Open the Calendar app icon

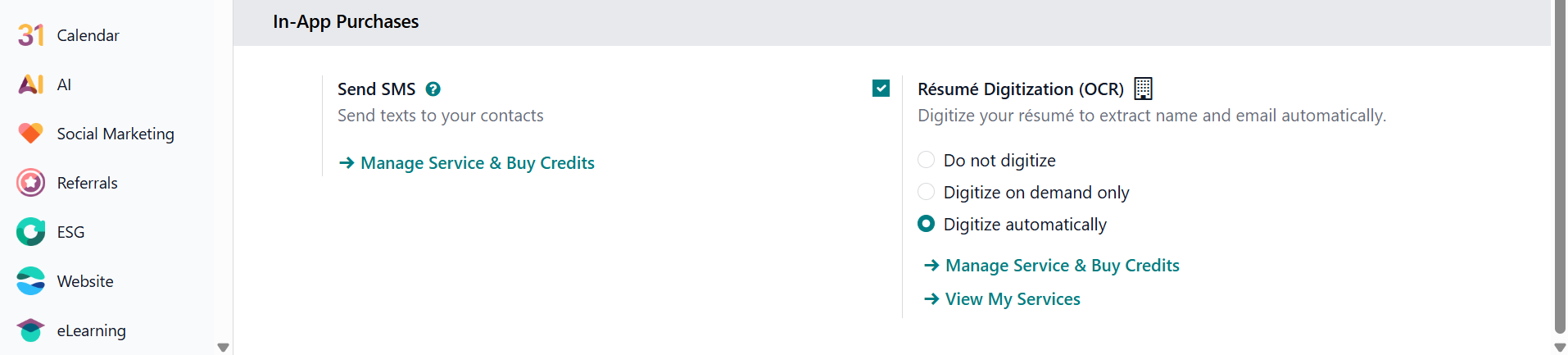tap(30, 35)
